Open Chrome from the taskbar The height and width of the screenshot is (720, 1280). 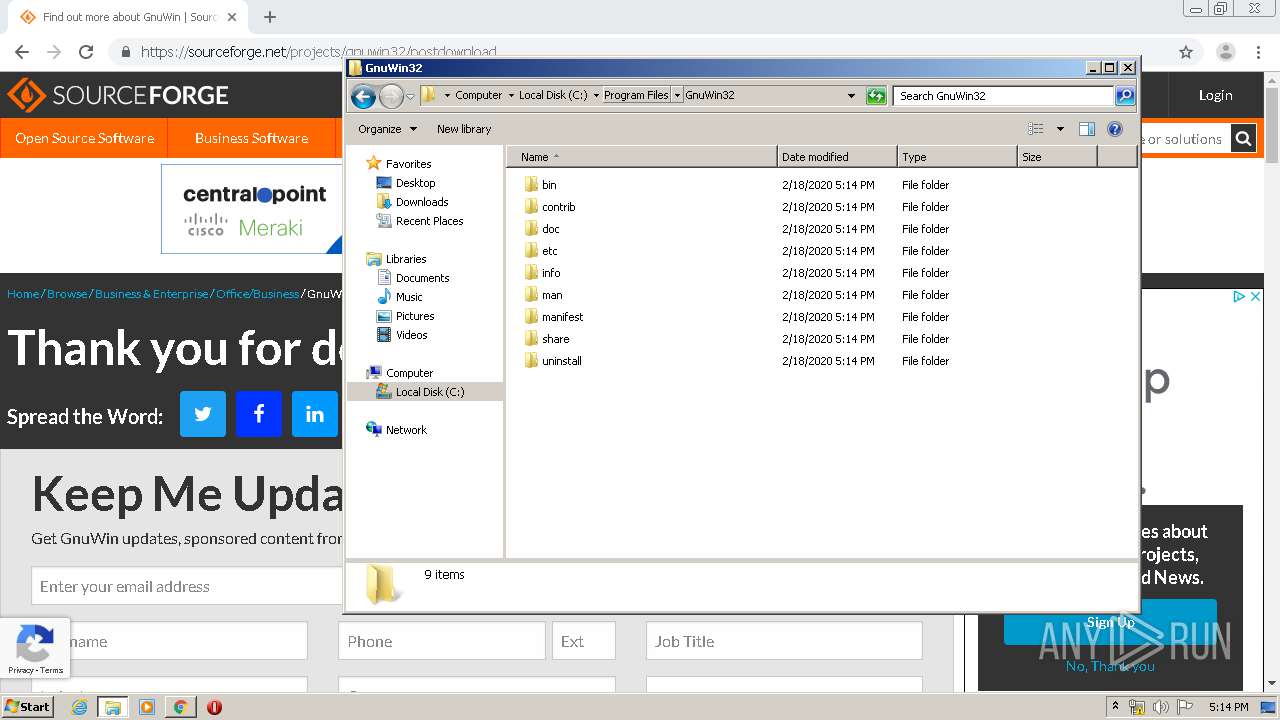[180, 707]
